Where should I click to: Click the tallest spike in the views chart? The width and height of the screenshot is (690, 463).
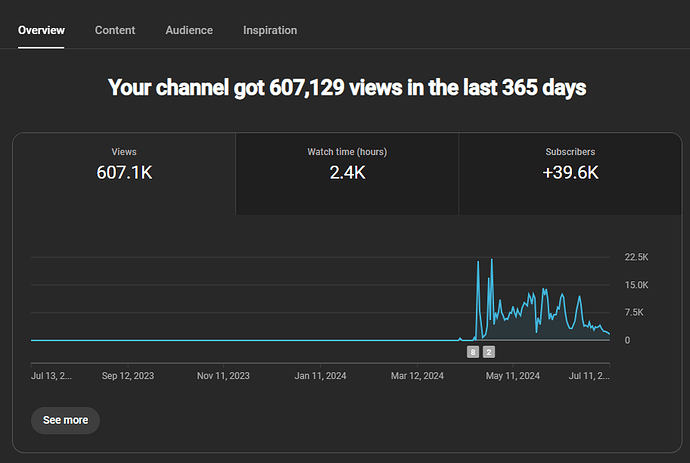491,262
